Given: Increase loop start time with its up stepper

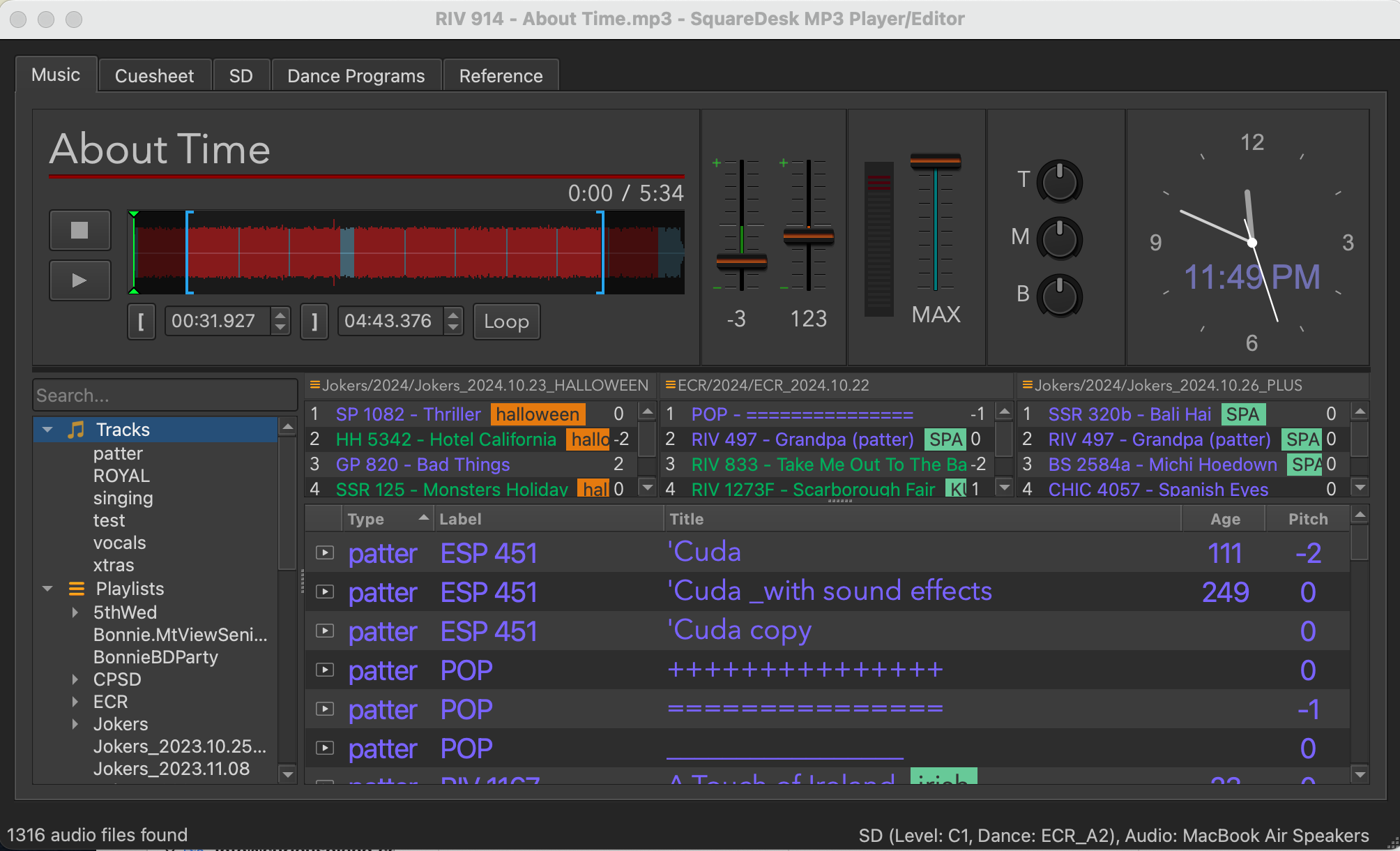Looking at the screenshot, I should tap(280, 315).
